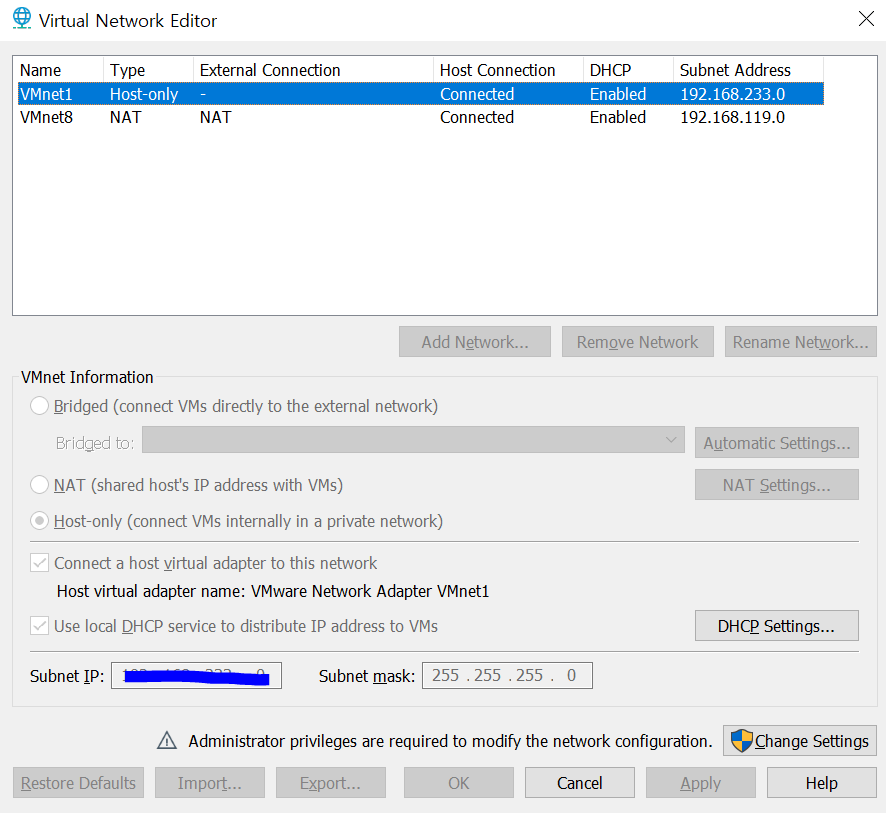Click the OK button

(x=459, y=782)
